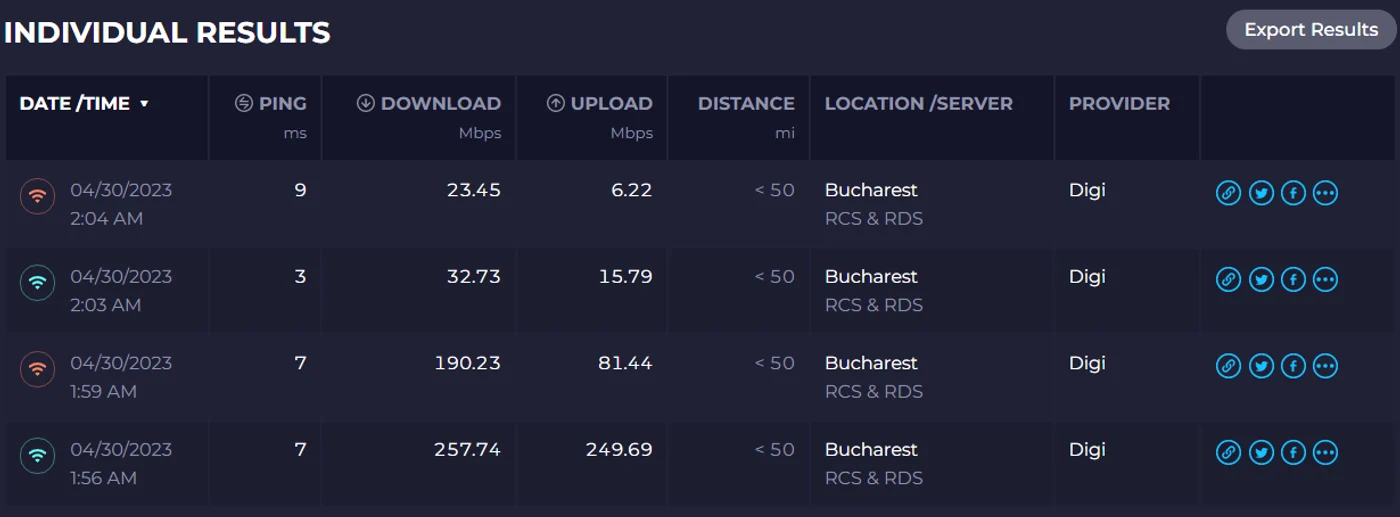This screenshot has width=1400, height=517.
Task: Open the 04/30/2023 2:03 AM result
Action: 121,290
